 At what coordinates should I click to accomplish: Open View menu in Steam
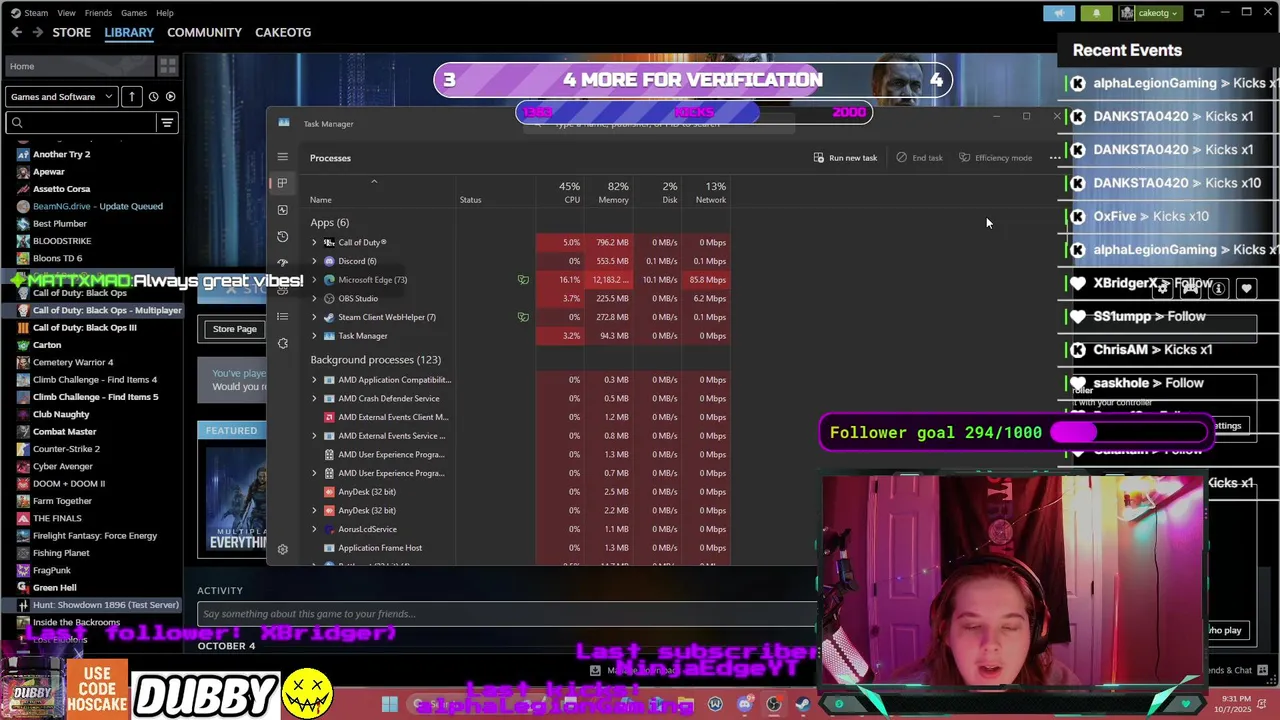(66, 13)
